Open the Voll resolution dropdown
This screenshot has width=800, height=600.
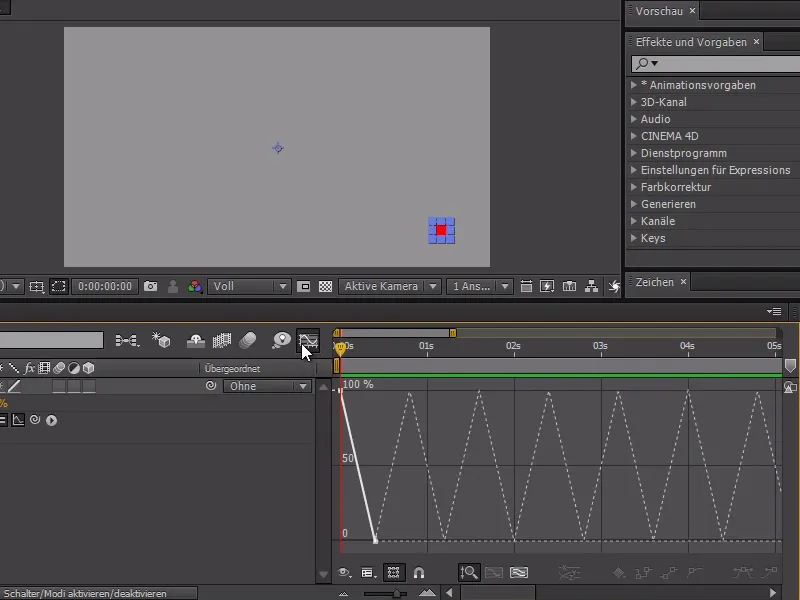(249, 286)
